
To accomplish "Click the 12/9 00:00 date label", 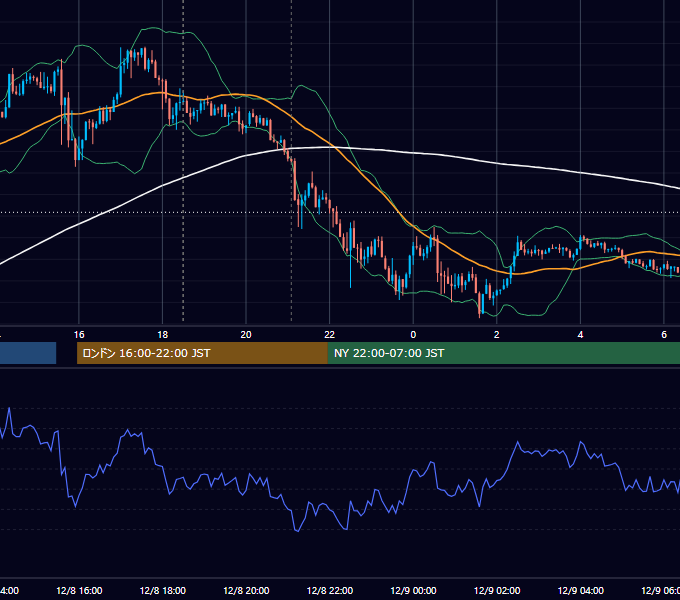I will [413, 591].
